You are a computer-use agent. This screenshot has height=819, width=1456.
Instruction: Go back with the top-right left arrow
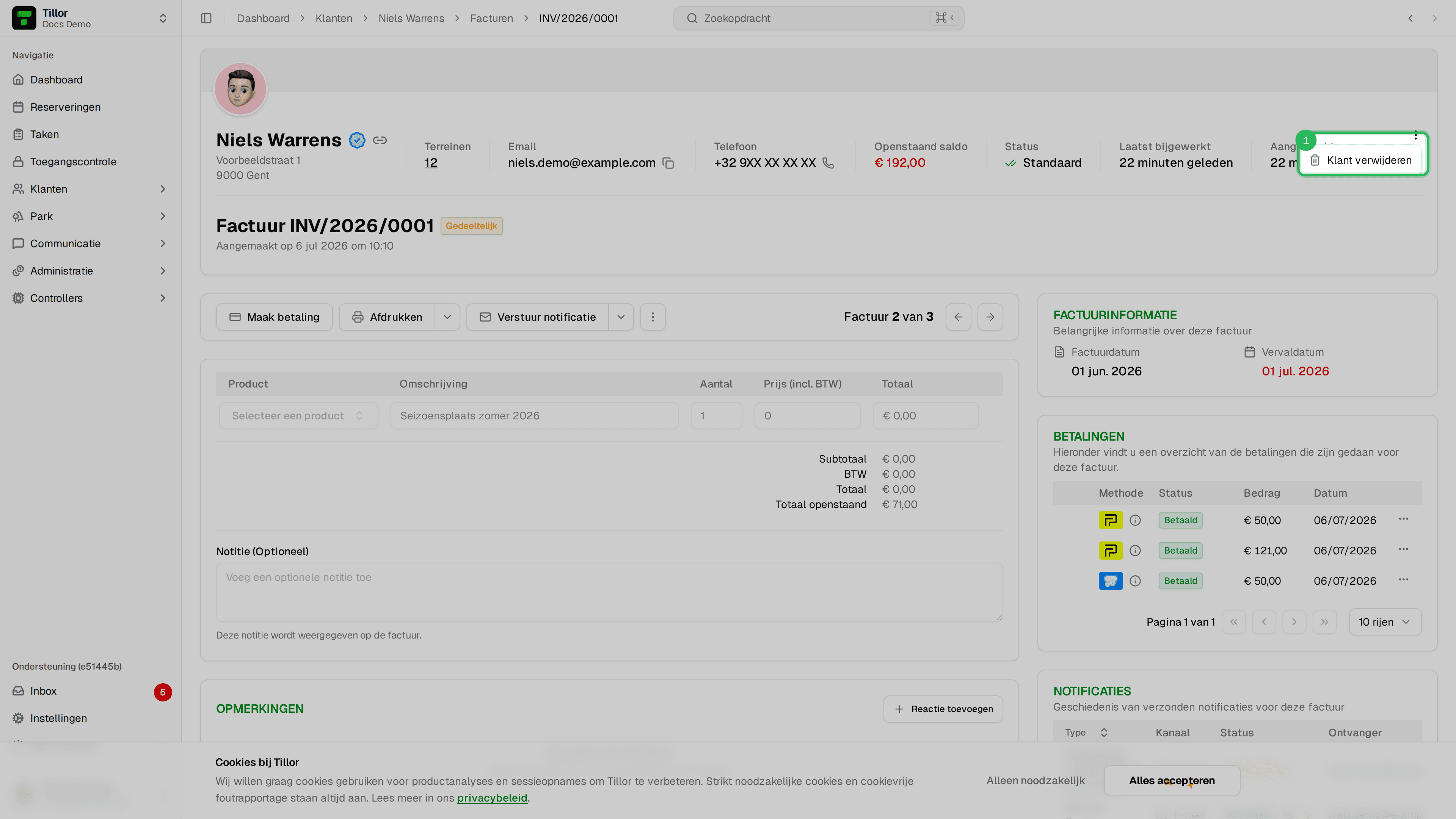[1411, 18]
